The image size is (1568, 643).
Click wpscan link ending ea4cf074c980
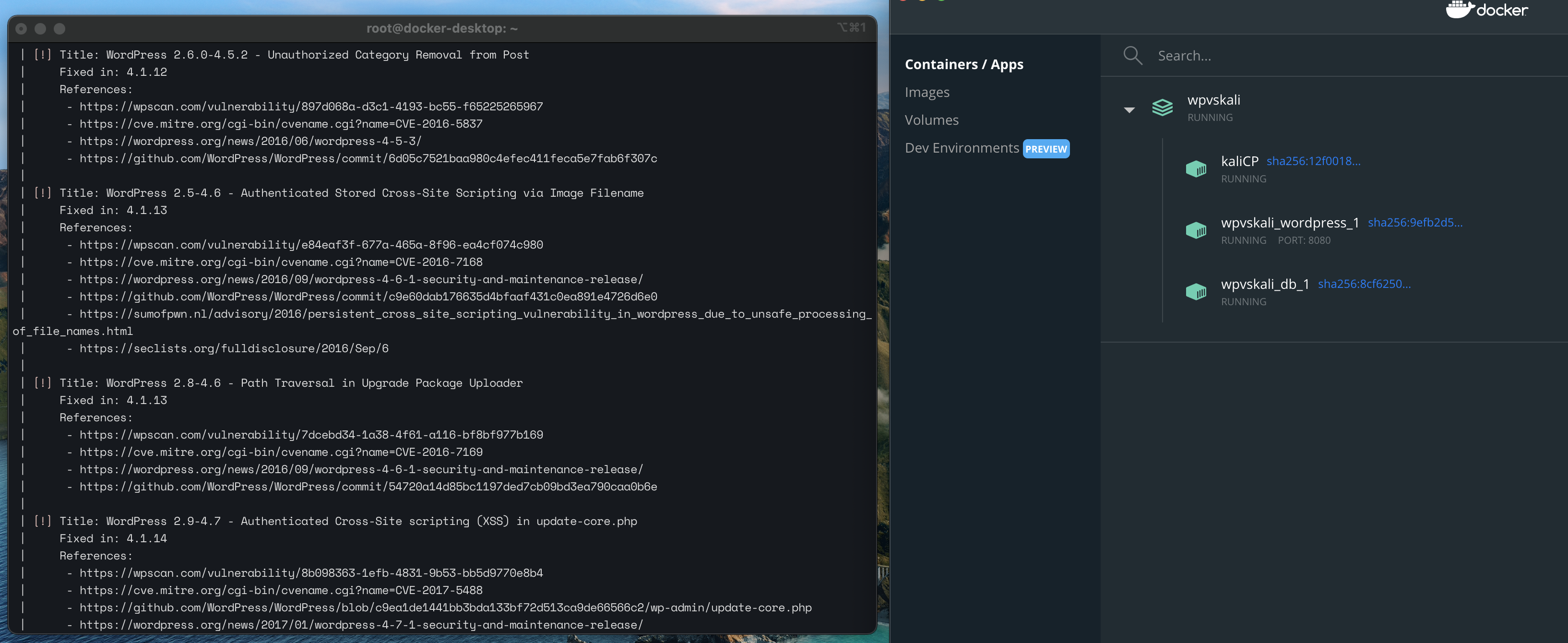click(311, 245)
